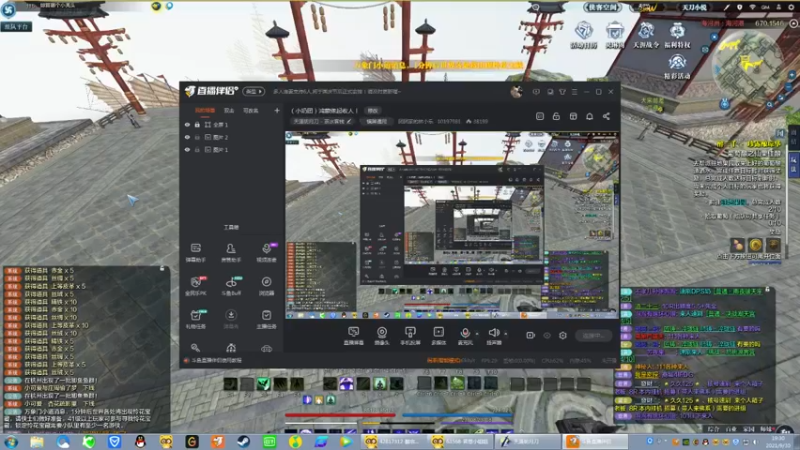Open the microphone tool with purple badge
Image resolution: width=800 pixels, height=450 pixels.
(x=266, y=253)
